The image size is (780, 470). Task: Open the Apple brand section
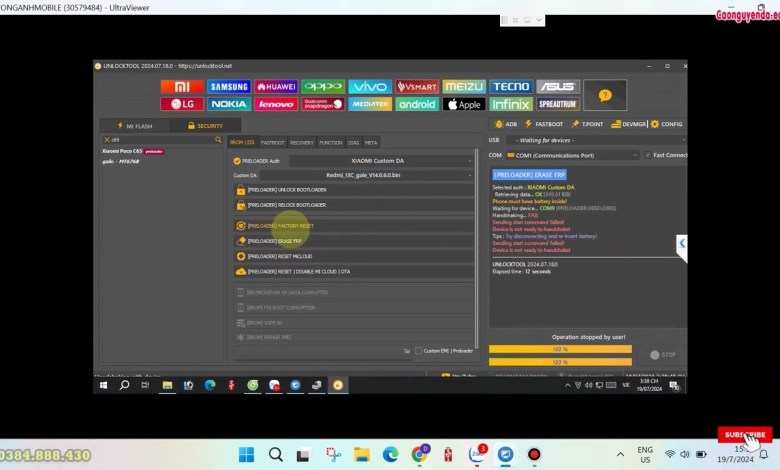[x=464, y=104]
